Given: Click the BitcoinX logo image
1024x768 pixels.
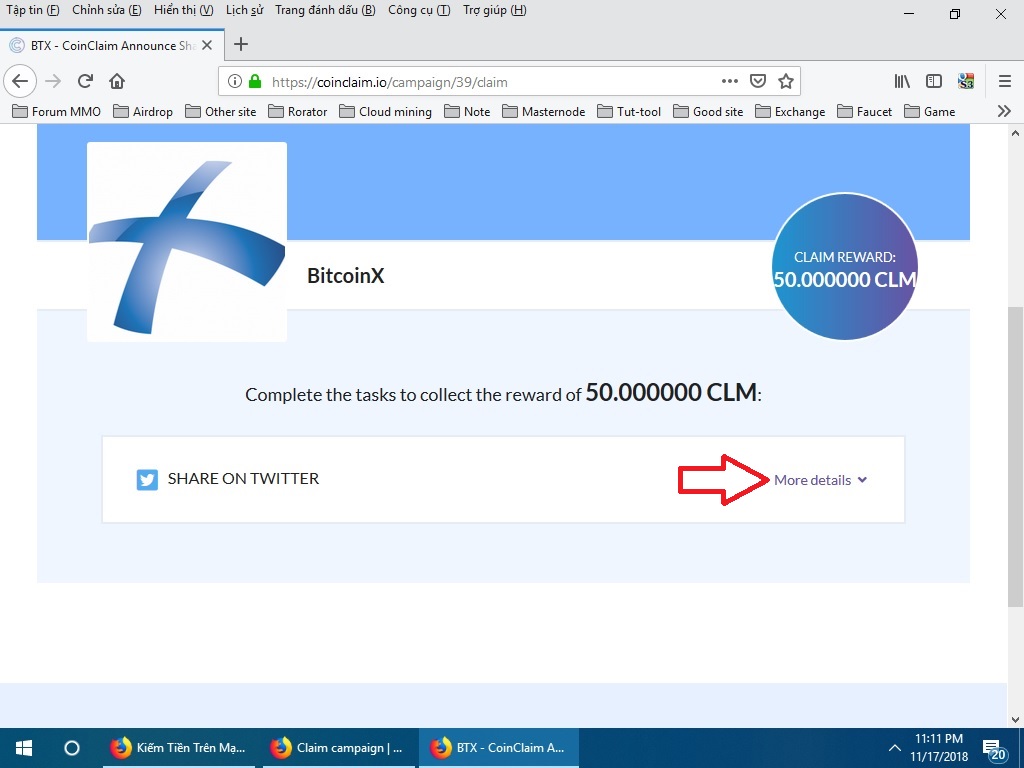Looking at the screenshot, I should tap(187, 242).
